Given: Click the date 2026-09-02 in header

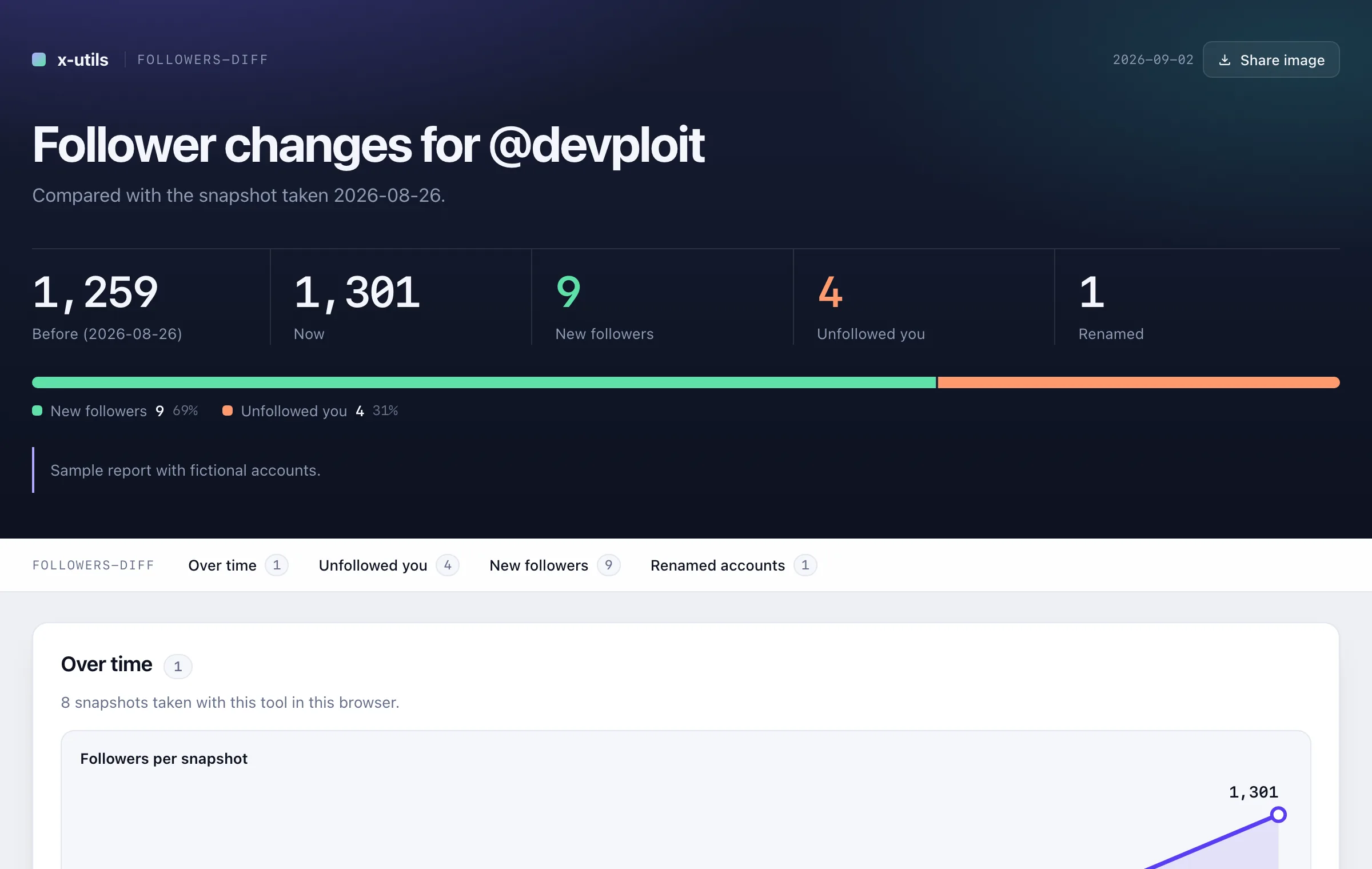Looking at the screenshot, I should pyautogui.click(x=1153, y=59).
